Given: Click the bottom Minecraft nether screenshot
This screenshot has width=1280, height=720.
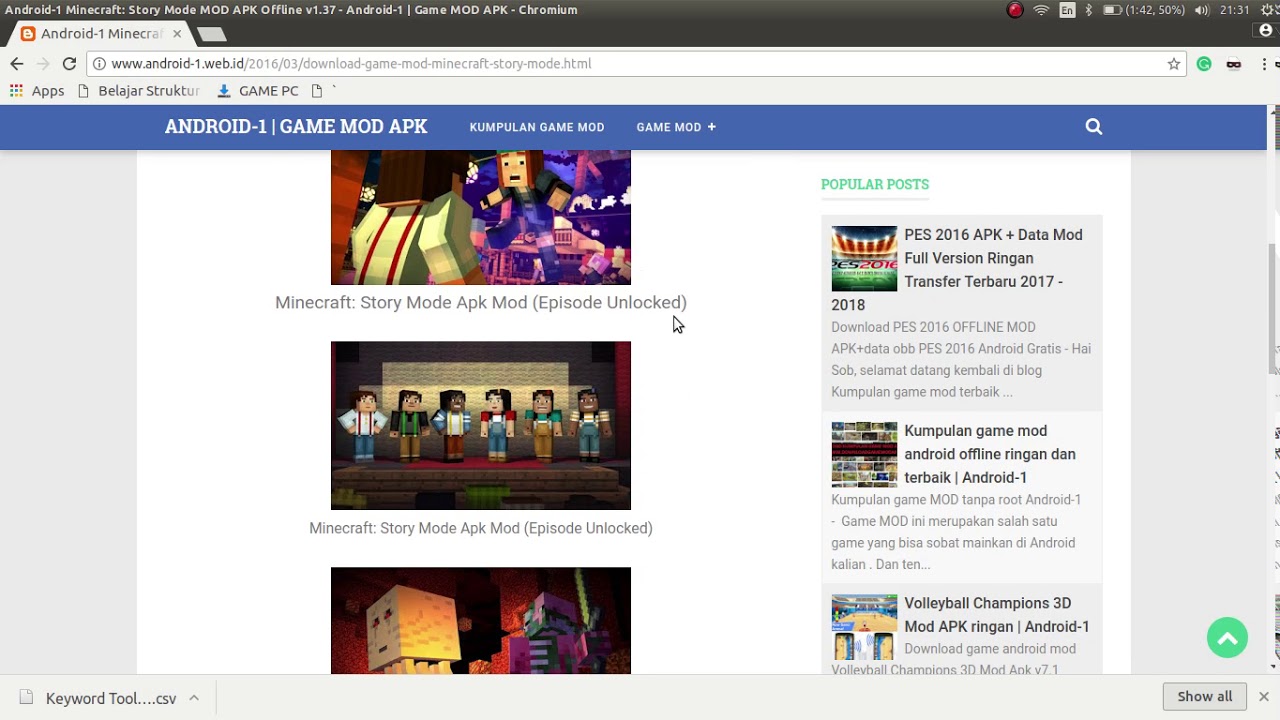Looking at the screenshot, I should tap(481, 620).
